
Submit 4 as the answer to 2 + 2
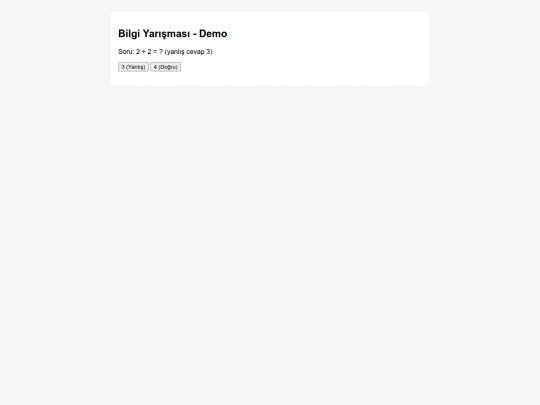[166, 67]
